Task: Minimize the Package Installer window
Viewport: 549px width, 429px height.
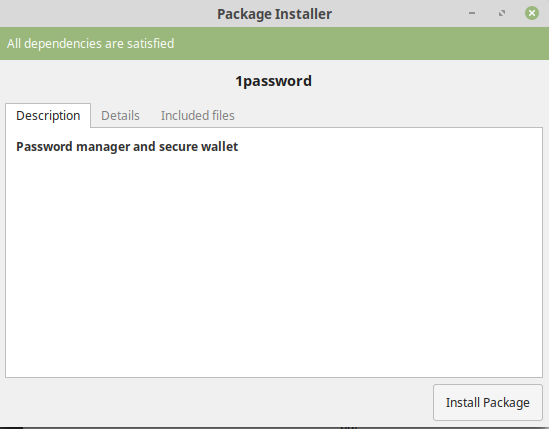Action: [x=472, y=13]
